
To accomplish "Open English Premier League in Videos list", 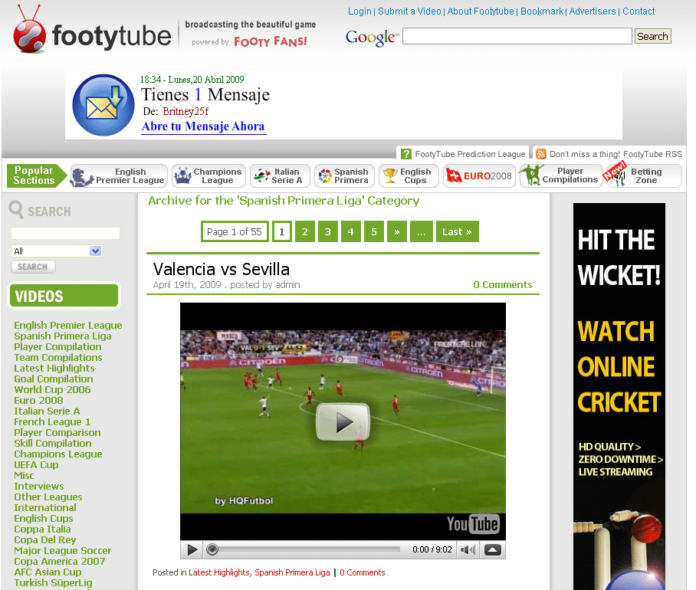I will [68, 325].
